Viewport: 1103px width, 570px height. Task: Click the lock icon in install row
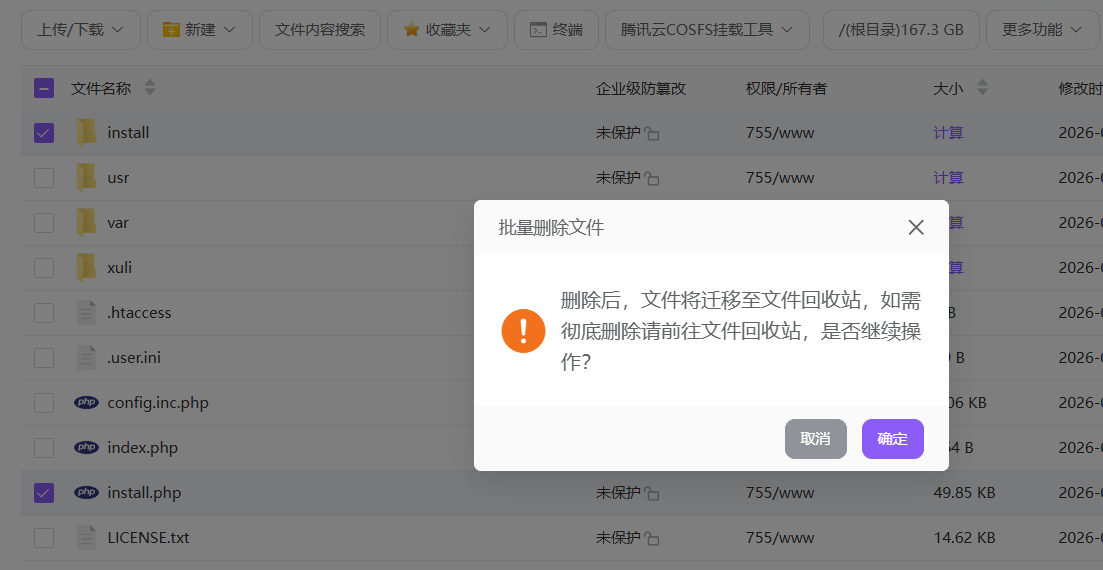coord(652,133)
